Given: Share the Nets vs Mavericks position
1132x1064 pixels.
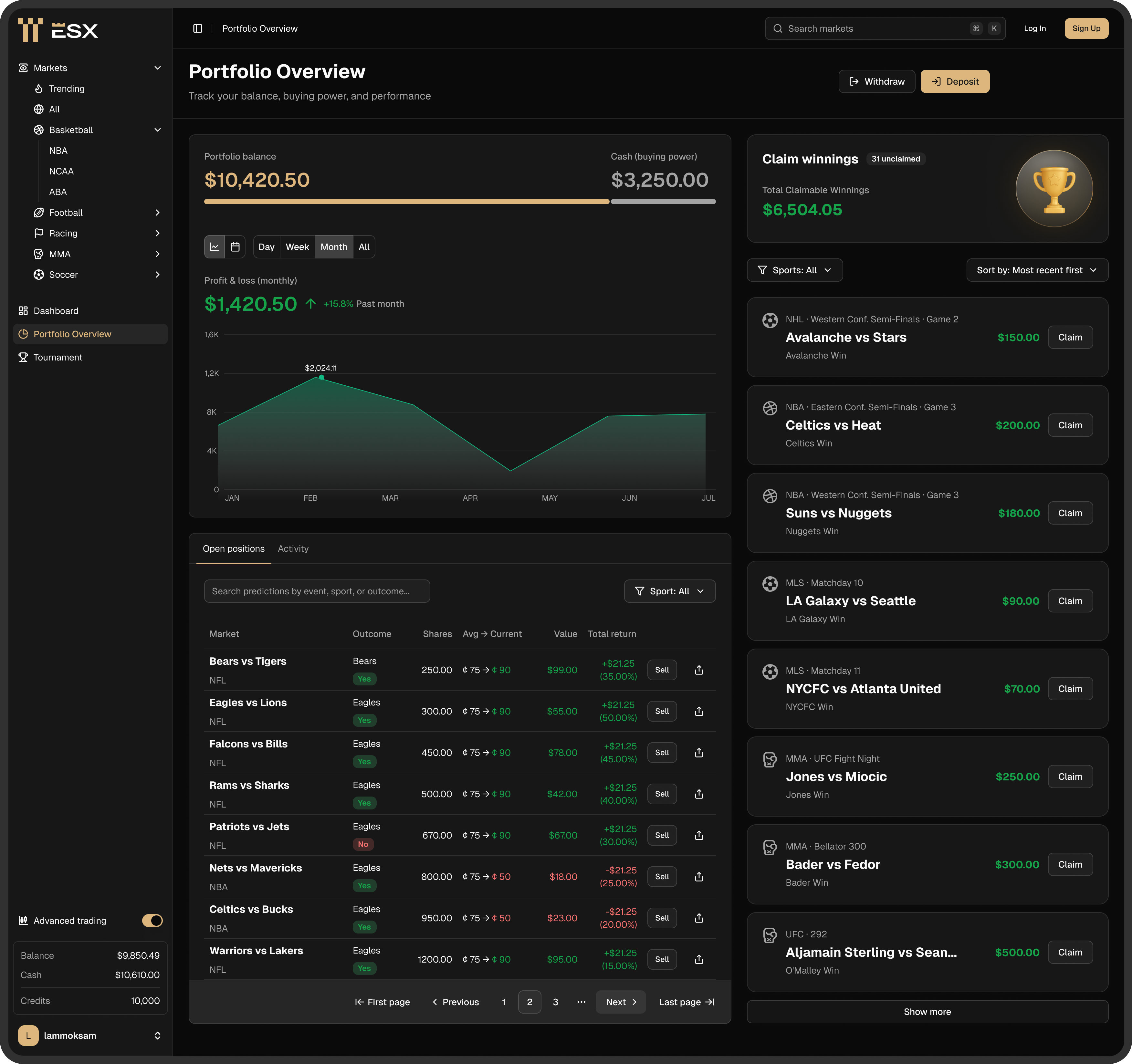Looking at the screenshot, I should (699, 877).
